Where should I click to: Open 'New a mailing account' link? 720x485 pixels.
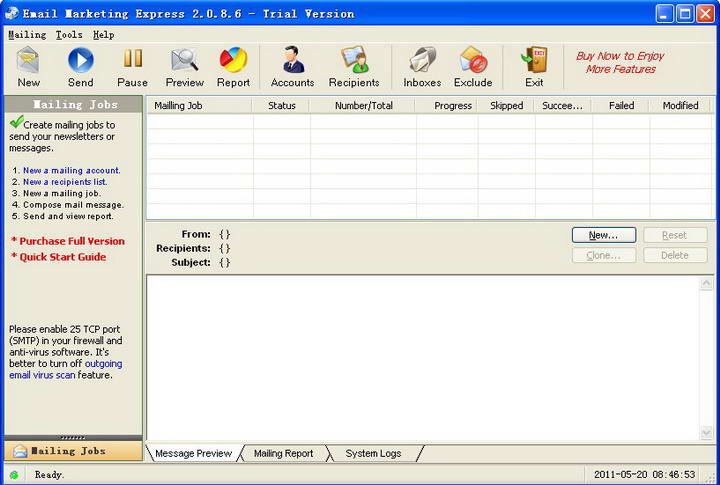[x=72, y=170]
